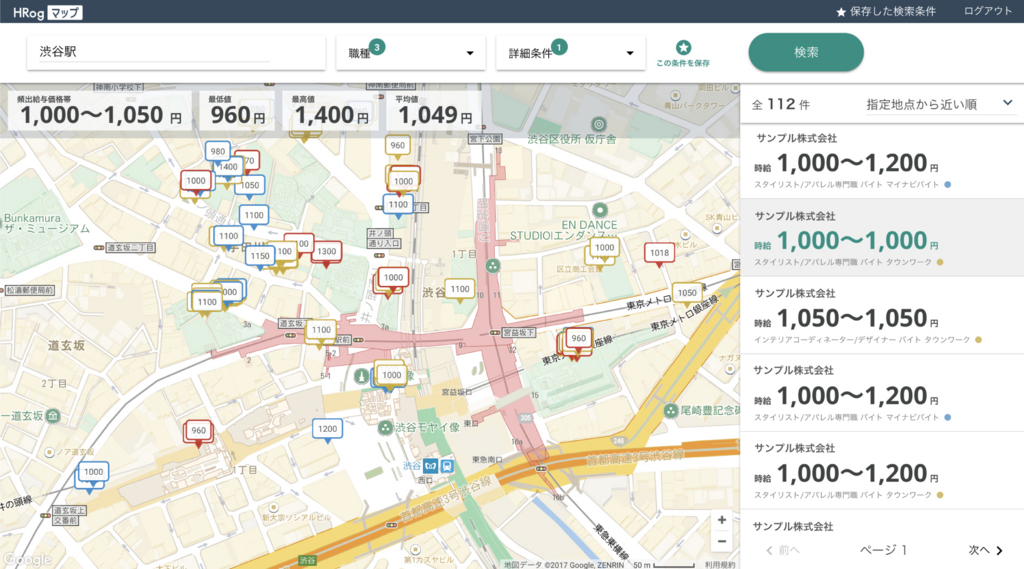Click the 960 marker near 宮益坂下

click(579, 339)
